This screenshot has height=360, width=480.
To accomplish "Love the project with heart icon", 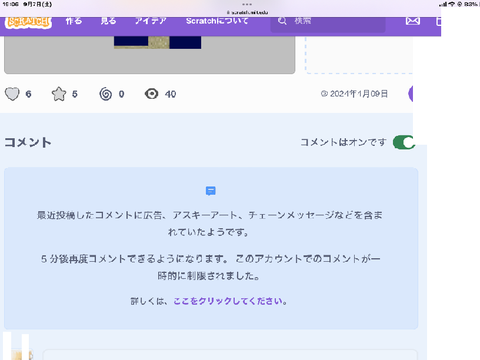I will pyautogui.click(x=12, y=94).
